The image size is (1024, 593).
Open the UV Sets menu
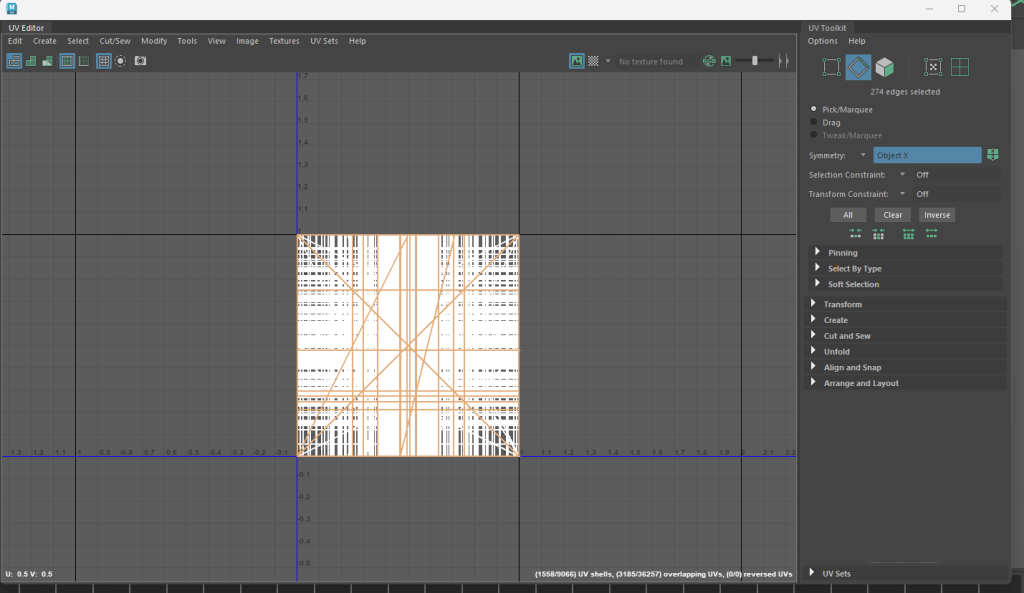coord(324,41)
